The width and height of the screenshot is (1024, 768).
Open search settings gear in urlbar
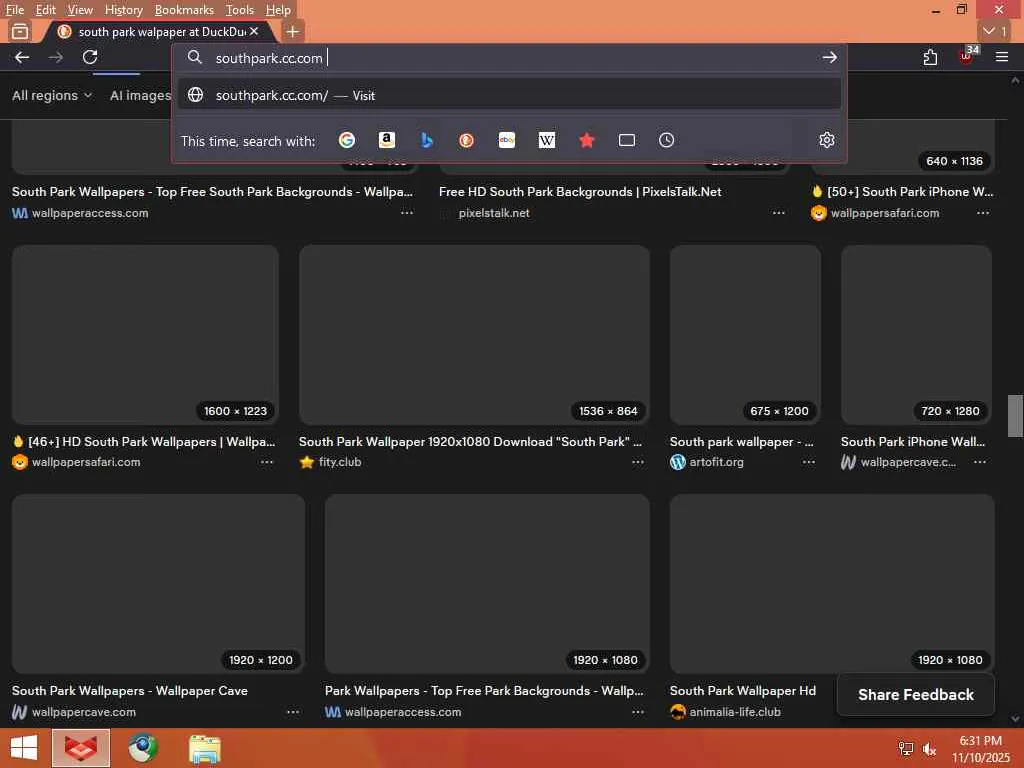click(827, 140)
